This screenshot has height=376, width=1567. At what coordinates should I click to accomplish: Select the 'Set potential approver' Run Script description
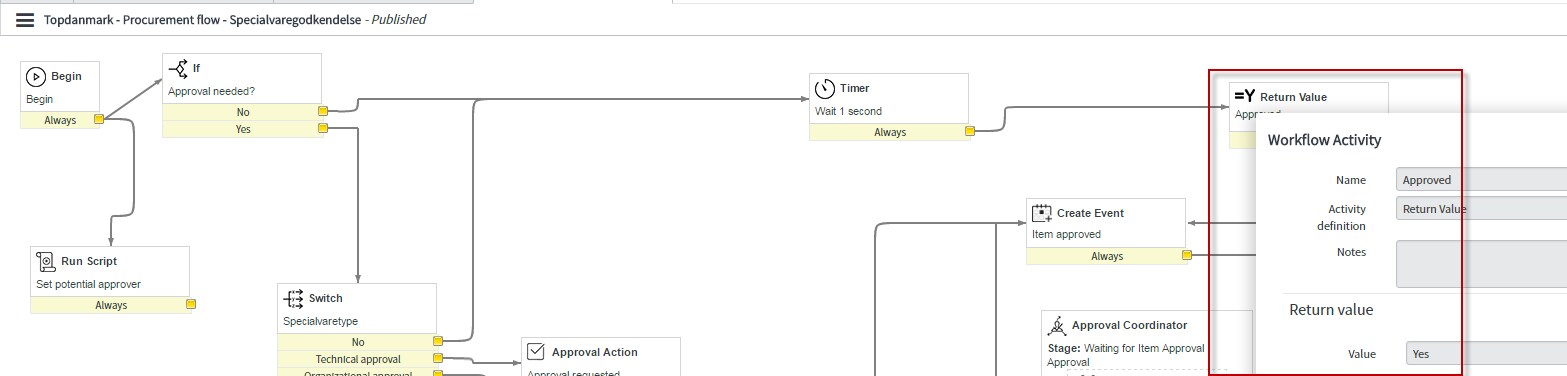click(88, 284)
